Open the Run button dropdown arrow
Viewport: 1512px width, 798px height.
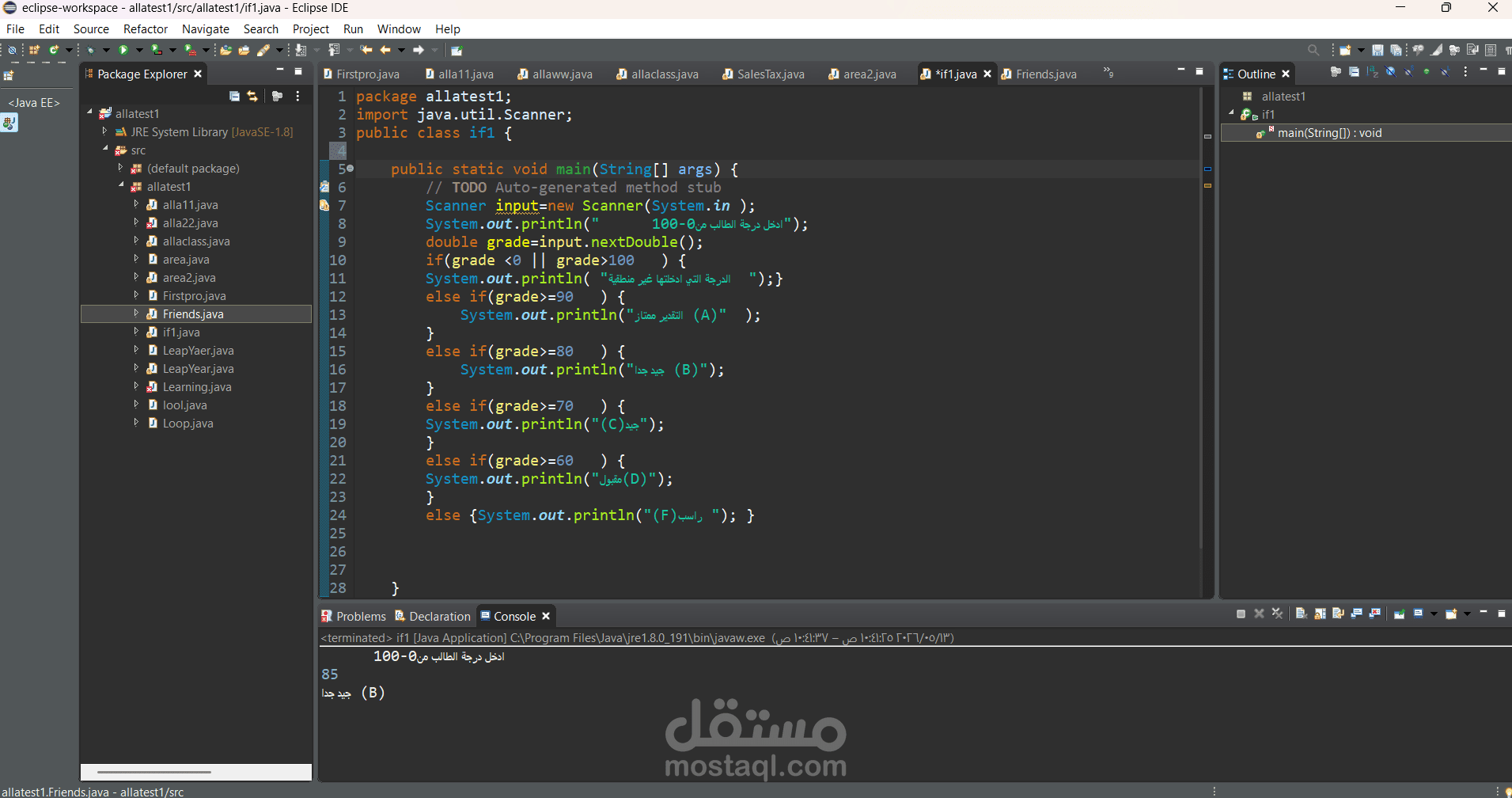coord(139,50)
